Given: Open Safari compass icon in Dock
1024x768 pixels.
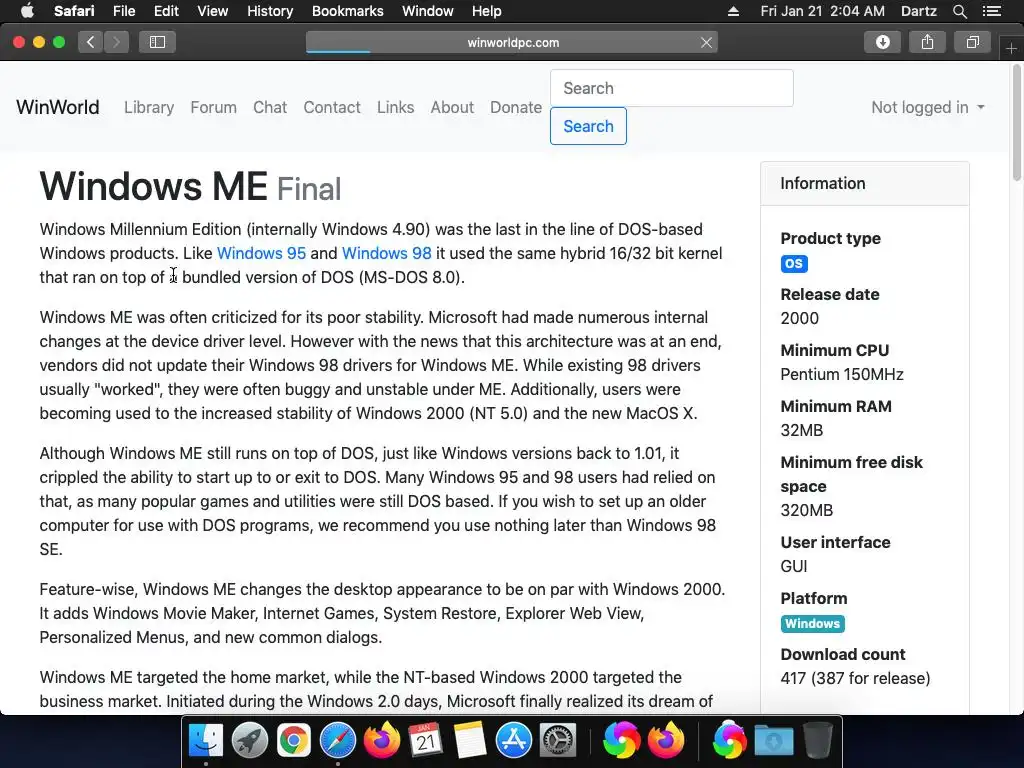Looking at the screenshot, I should click(338, 740).
